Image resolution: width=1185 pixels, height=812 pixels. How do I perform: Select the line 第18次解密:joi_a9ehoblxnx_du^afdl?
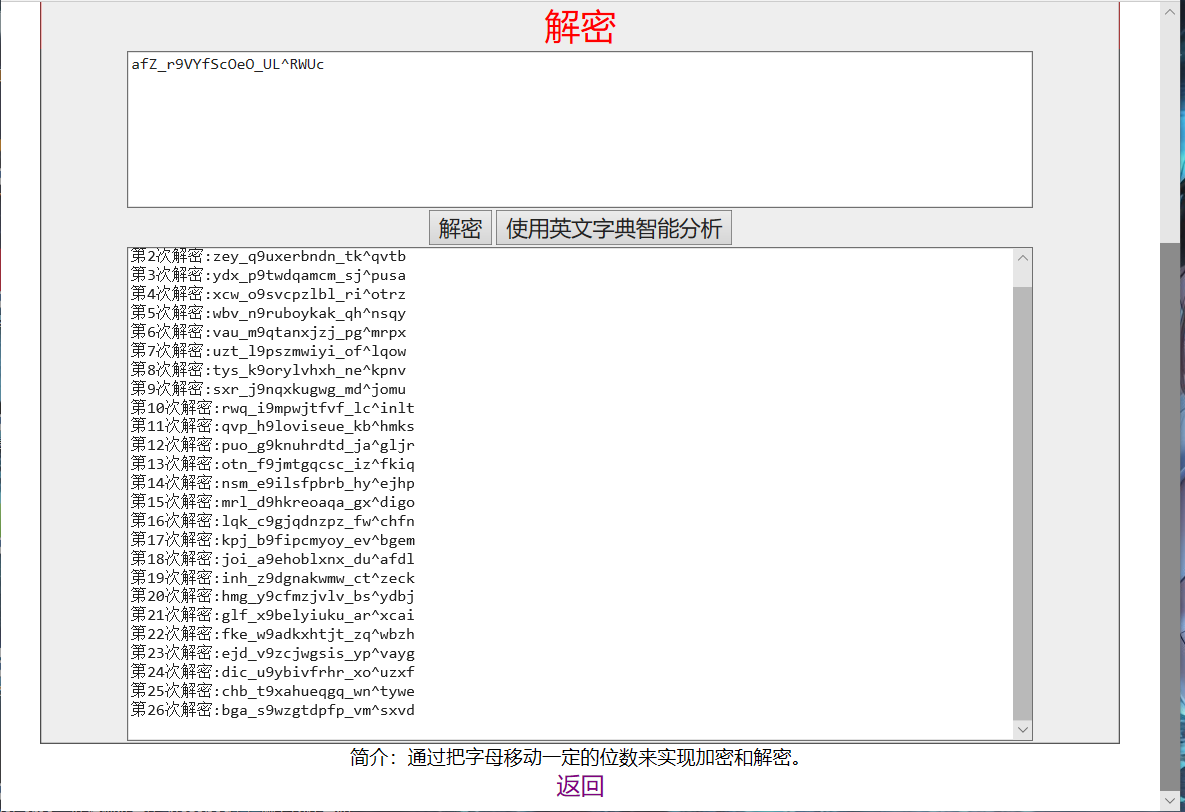pos(273,559)
